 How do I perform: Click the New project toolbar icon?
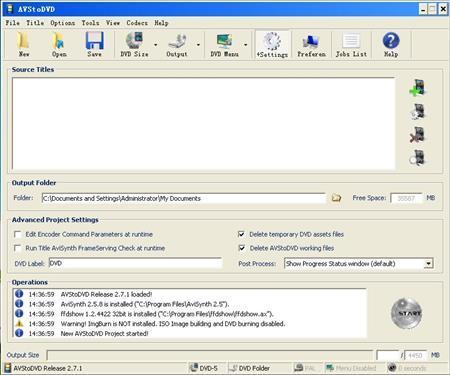(x=23, y=45)
